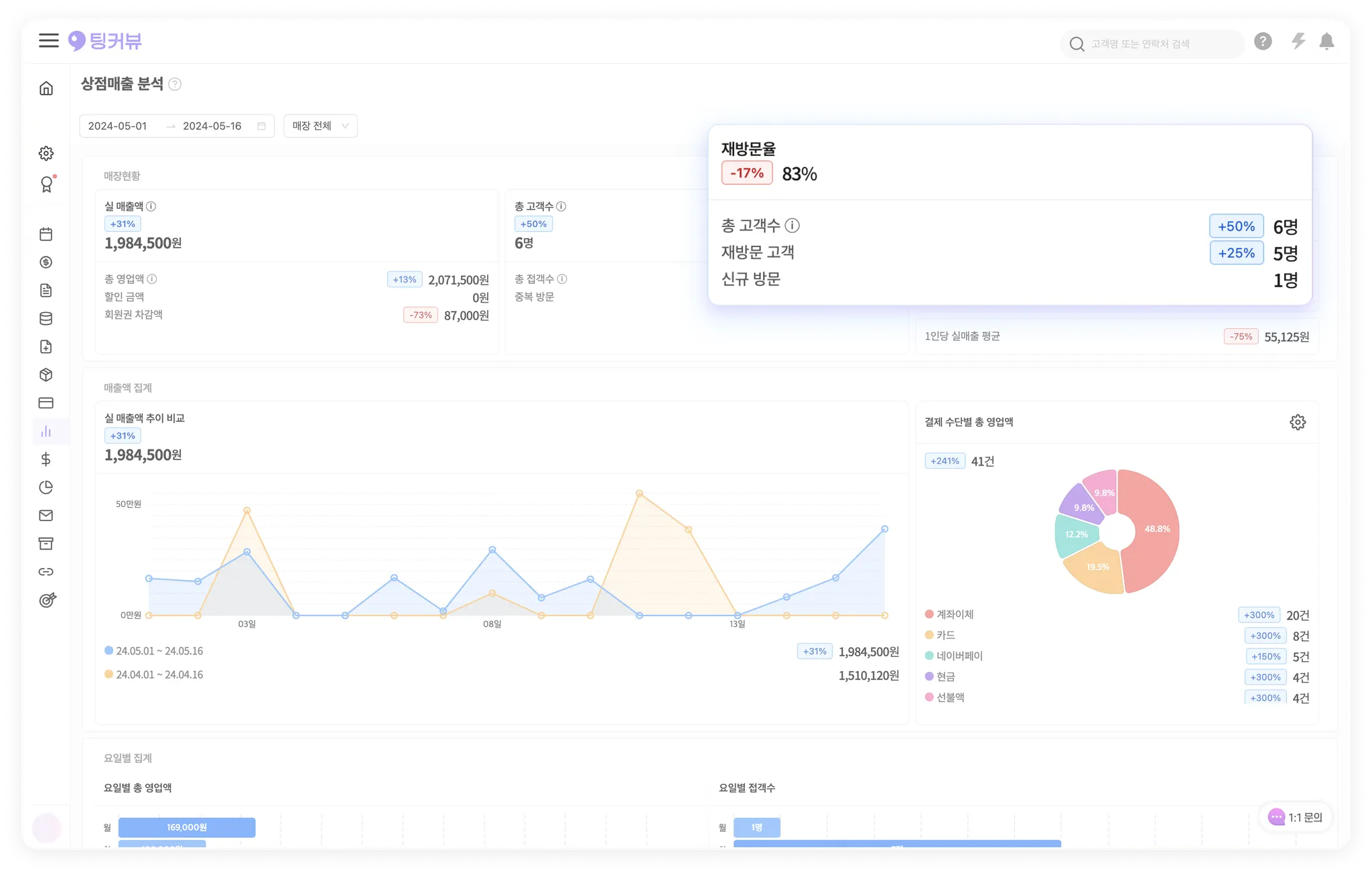Click the lightning bolt icon

tap(1298, 42)
